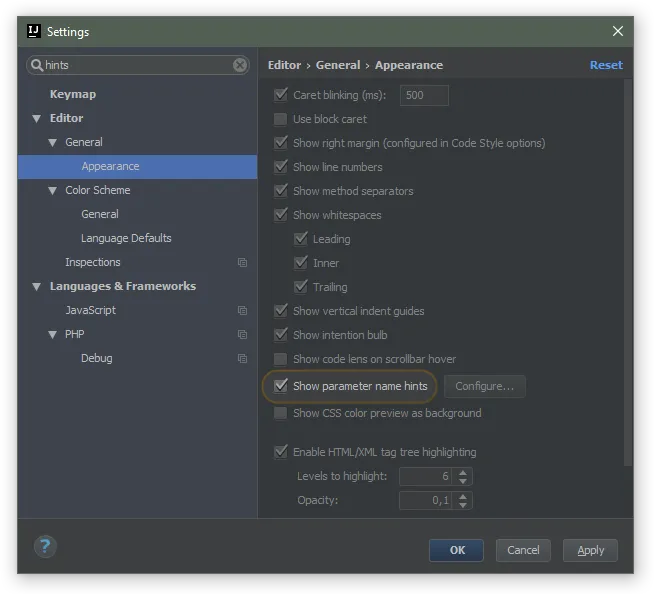
Task: Click the settings search field
Action: [138, 65]
